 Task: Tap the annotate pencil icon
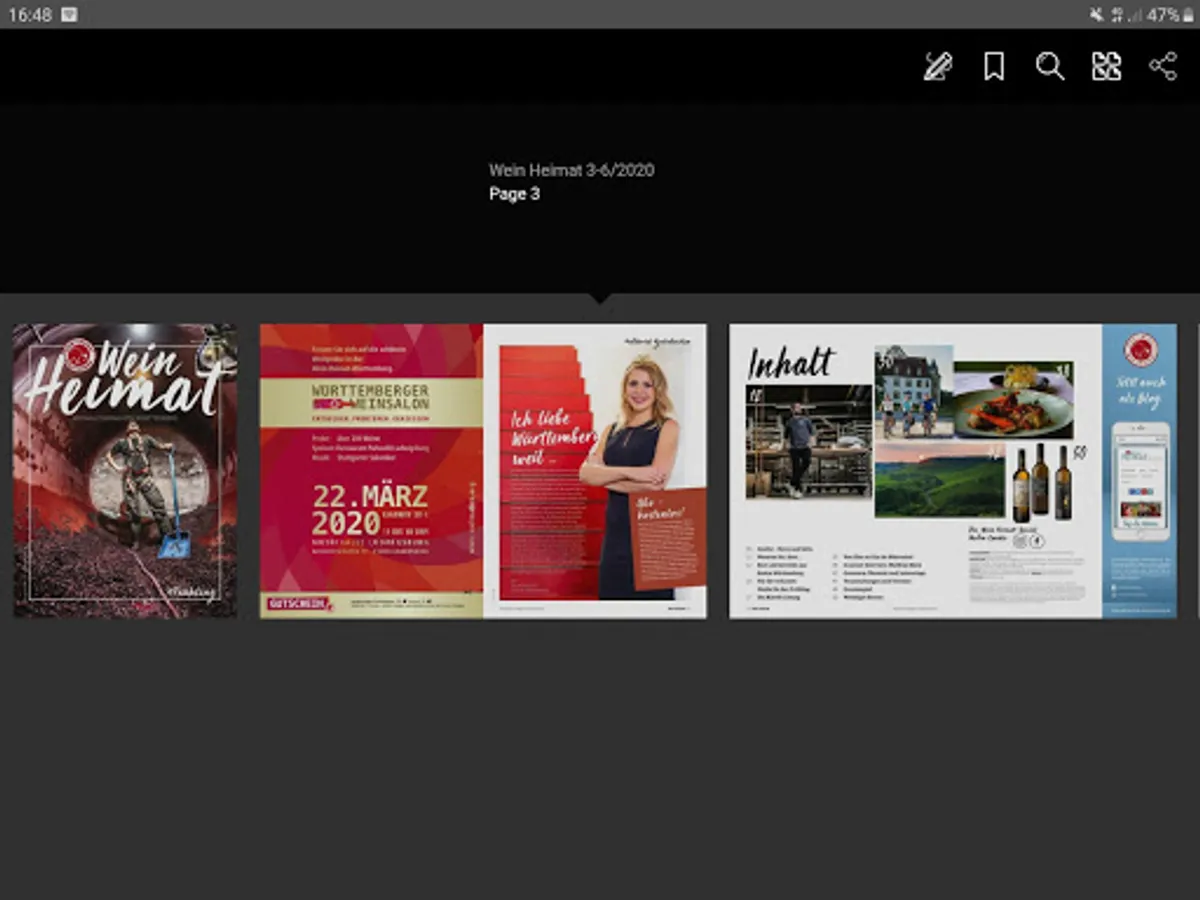point(937,67)
